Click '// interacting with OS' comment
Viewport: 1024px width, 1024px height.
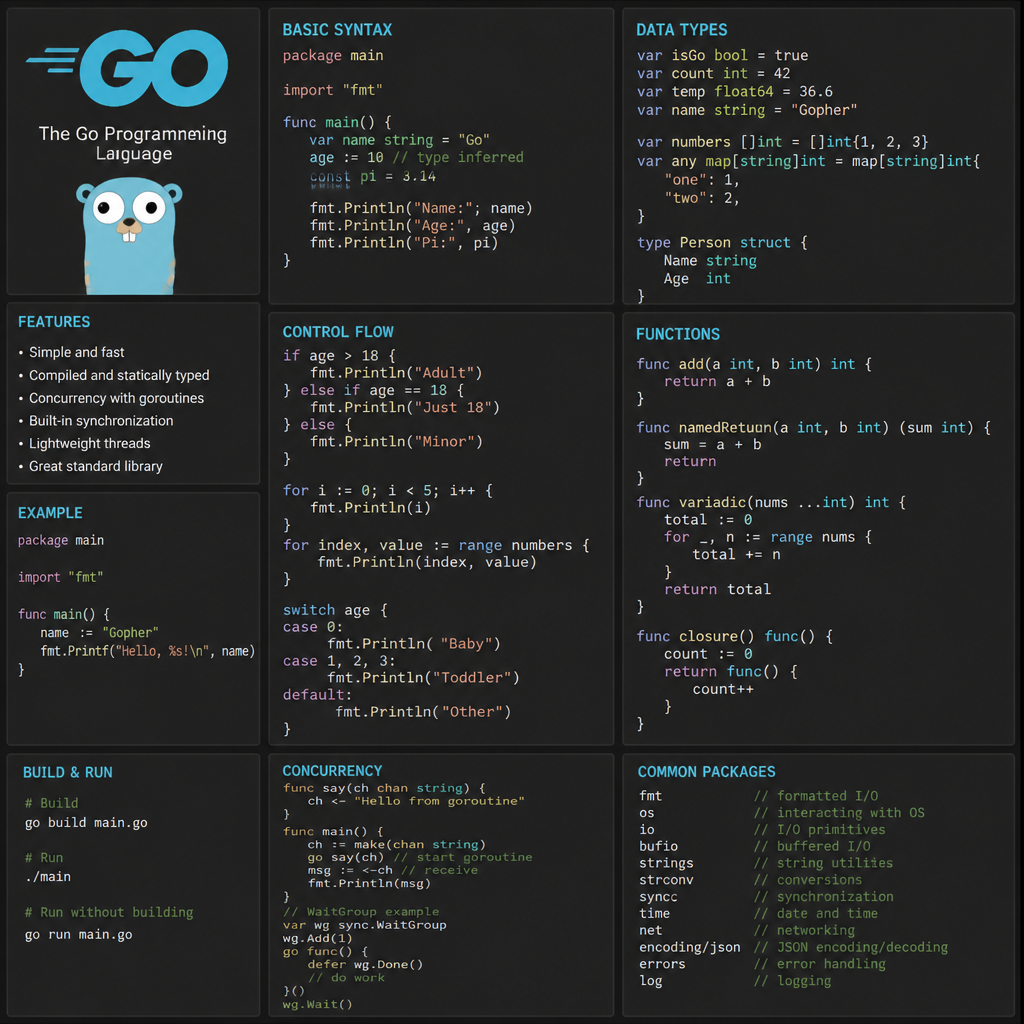(x=839, y=813)
